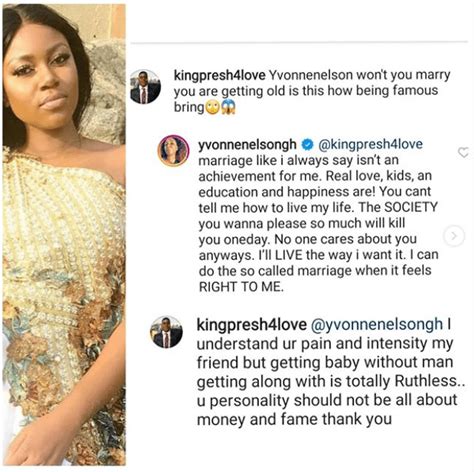The image size is (474, 472).
Task: Click the divider line above the comments
Action: point(299,42)
